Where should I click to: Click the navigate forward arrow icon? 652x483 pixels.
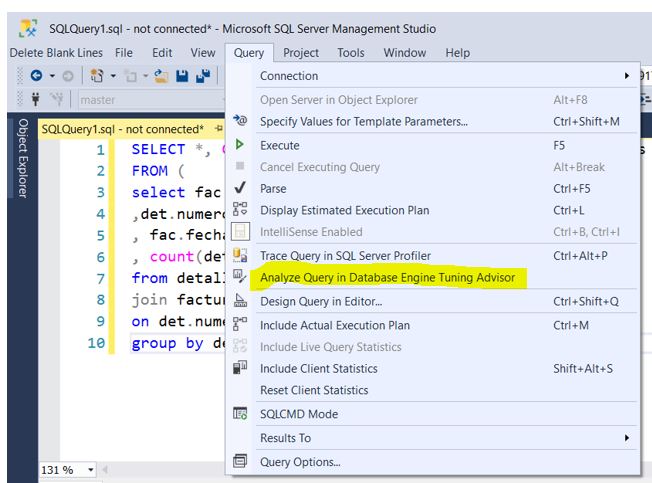click(x=68, y=76)
